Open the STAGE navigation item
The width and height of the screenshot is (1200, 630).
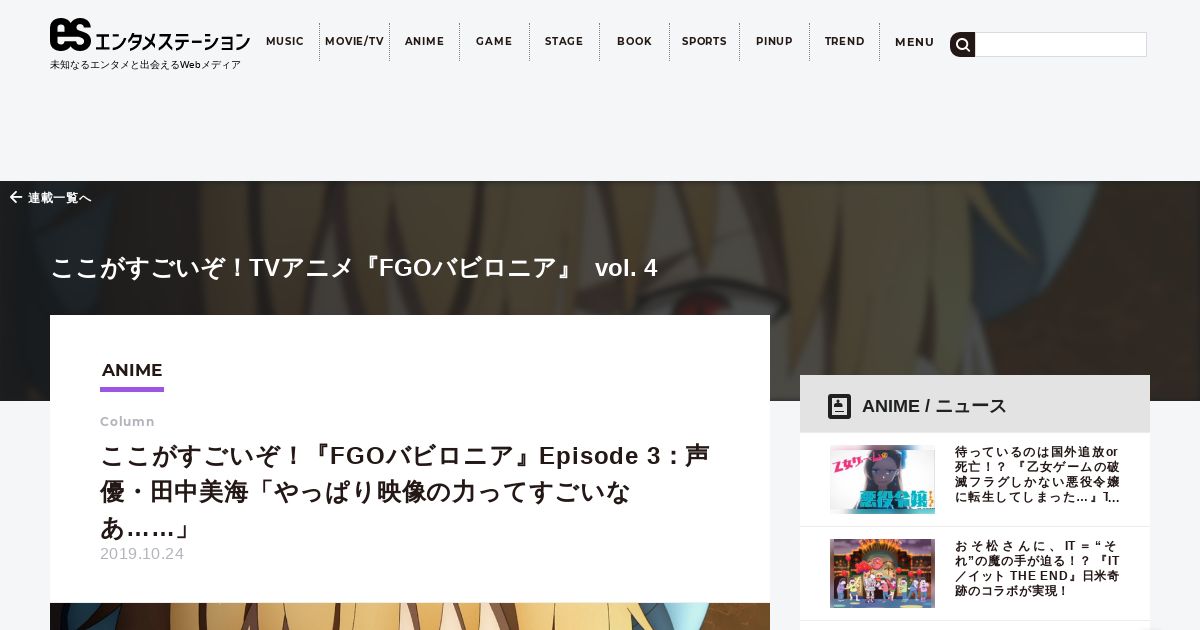pyautogui.click(x=564, y=42)
